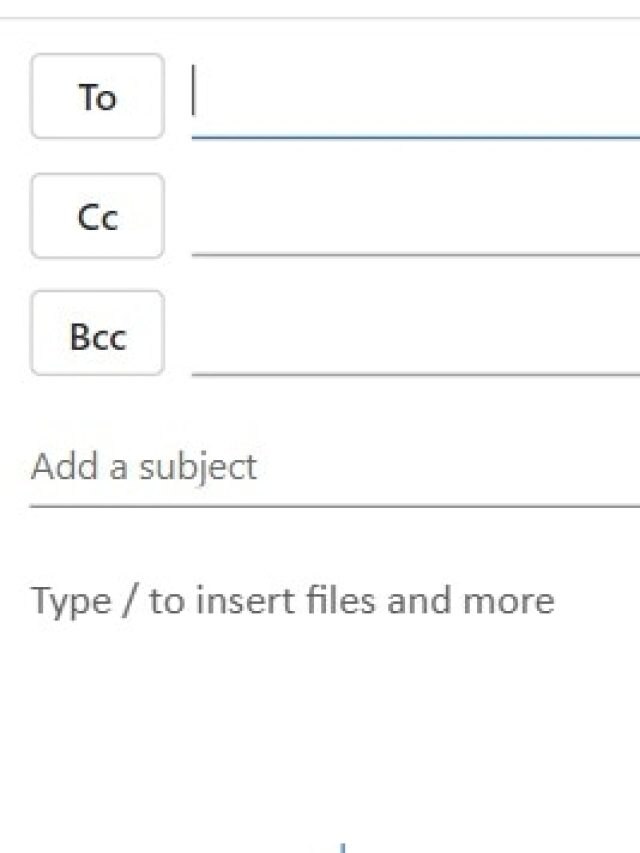Select the subject placeholder text
Viewport: 640px width, 853px height.
[143, 465]
